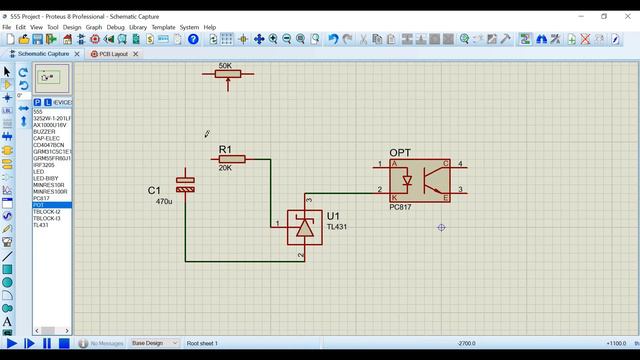Toggle grid display toolbar icon

point(227,39)
